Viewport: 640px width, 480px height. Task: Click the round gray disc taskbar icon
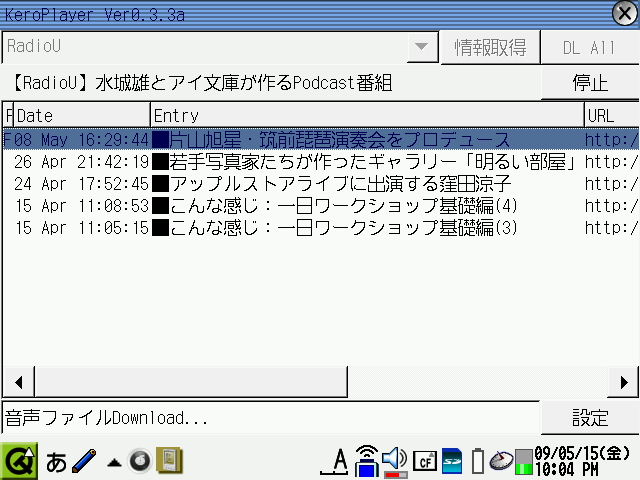tap(140, 461)
